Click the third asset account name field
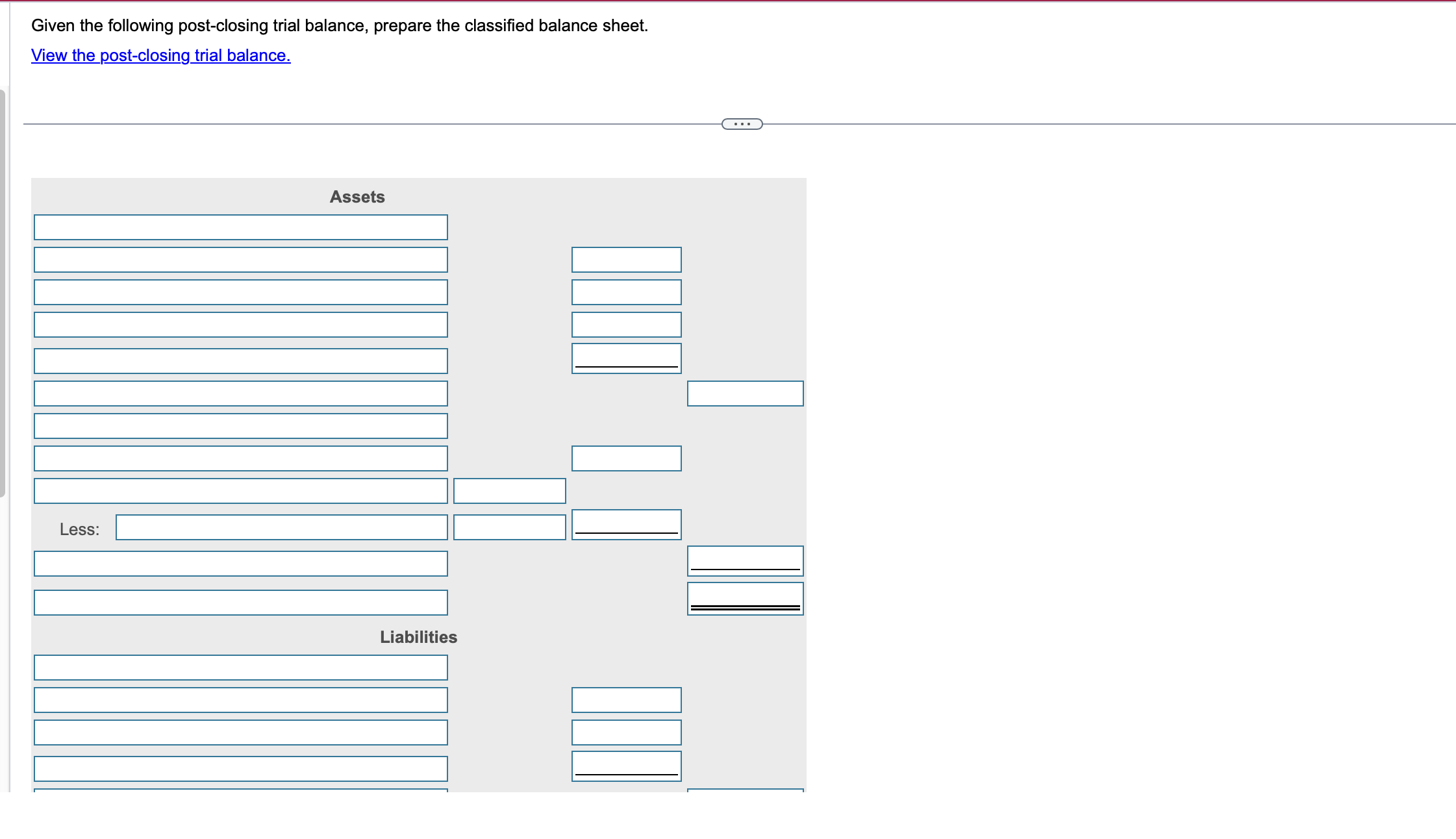Image resolution: width=1456 pixels, height=839 pixels. pyautogui.click(x=240, y=292)
